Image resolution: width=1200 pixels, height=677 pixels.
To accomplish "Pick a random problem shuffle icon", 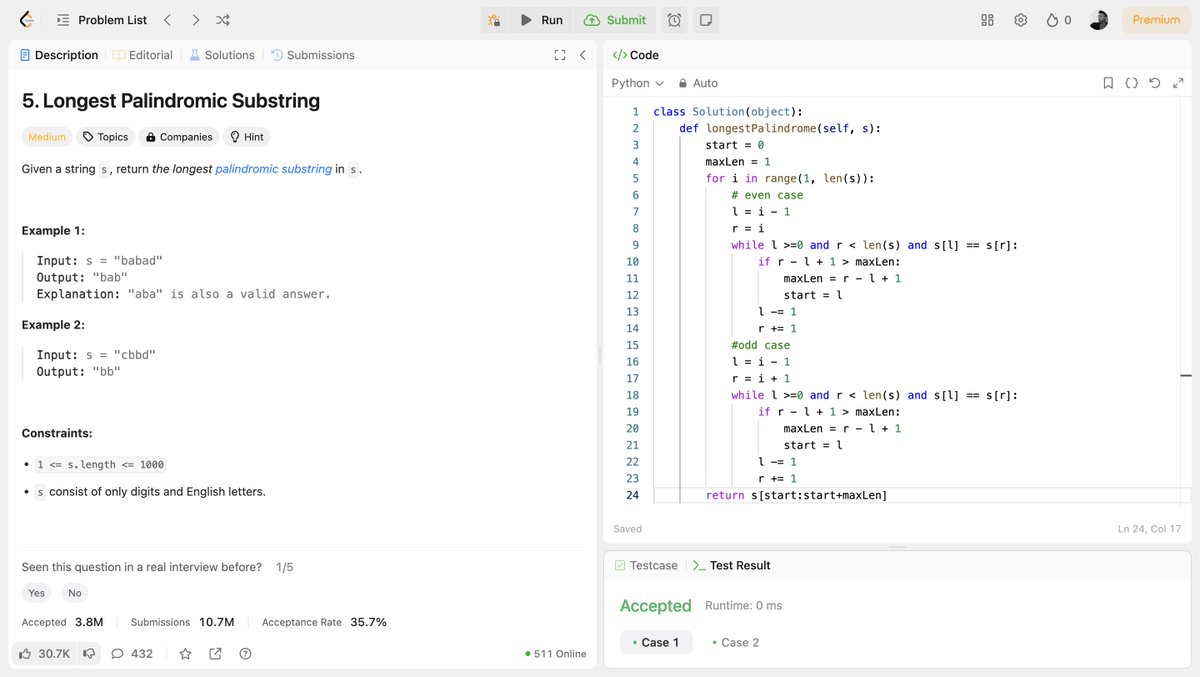I will click(x=223, y=20).
